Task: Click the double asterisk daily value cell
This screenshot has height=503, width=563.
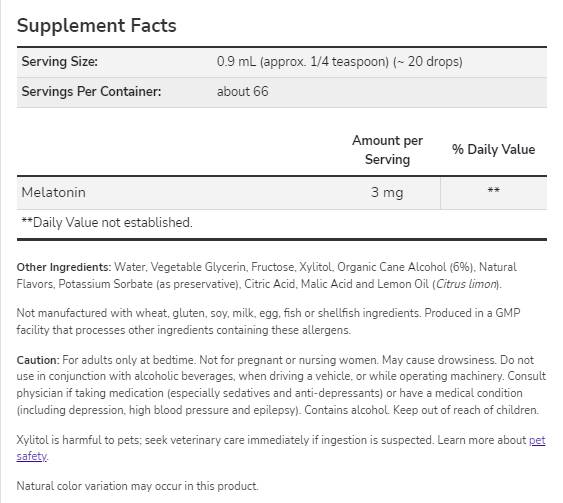Action: (493, 190)
